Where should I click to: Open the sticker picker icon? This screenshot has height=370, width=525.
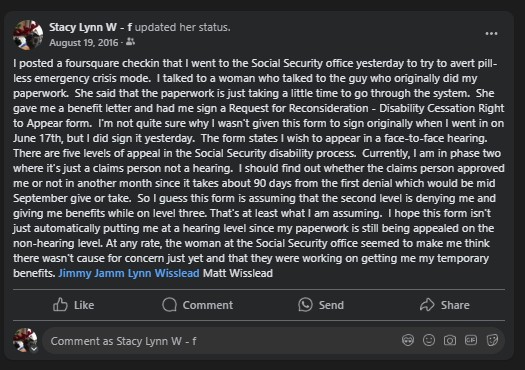[x=492, y=341]
